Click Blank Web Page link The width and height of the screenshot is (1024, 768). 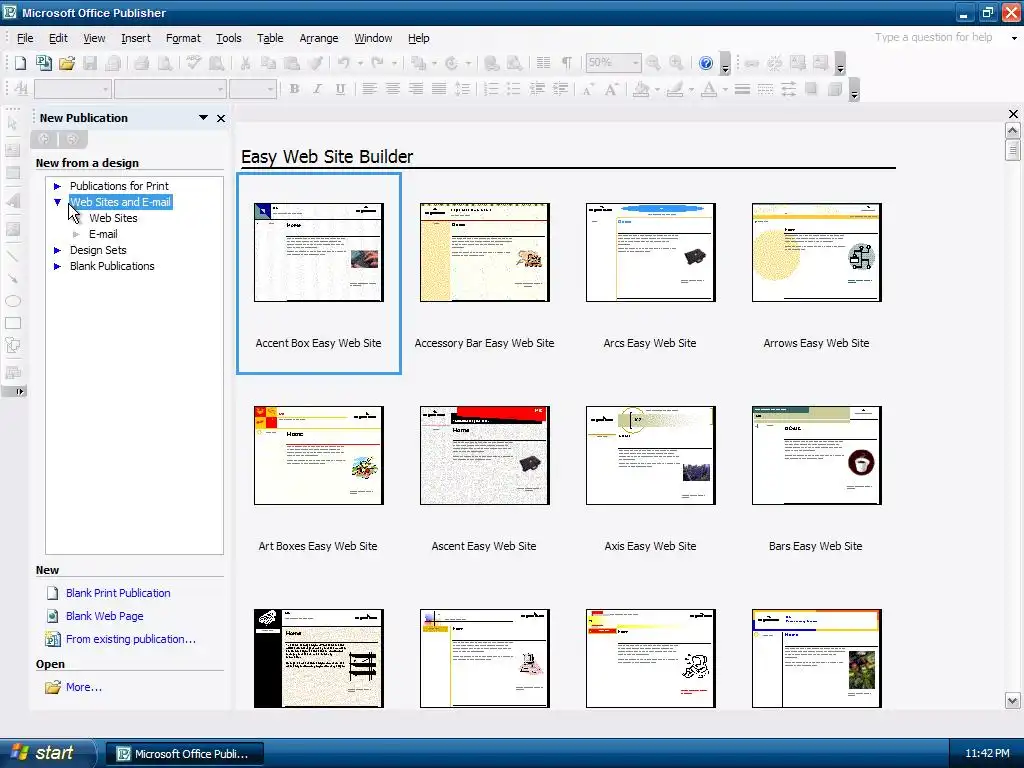click(x=104, y=616)
